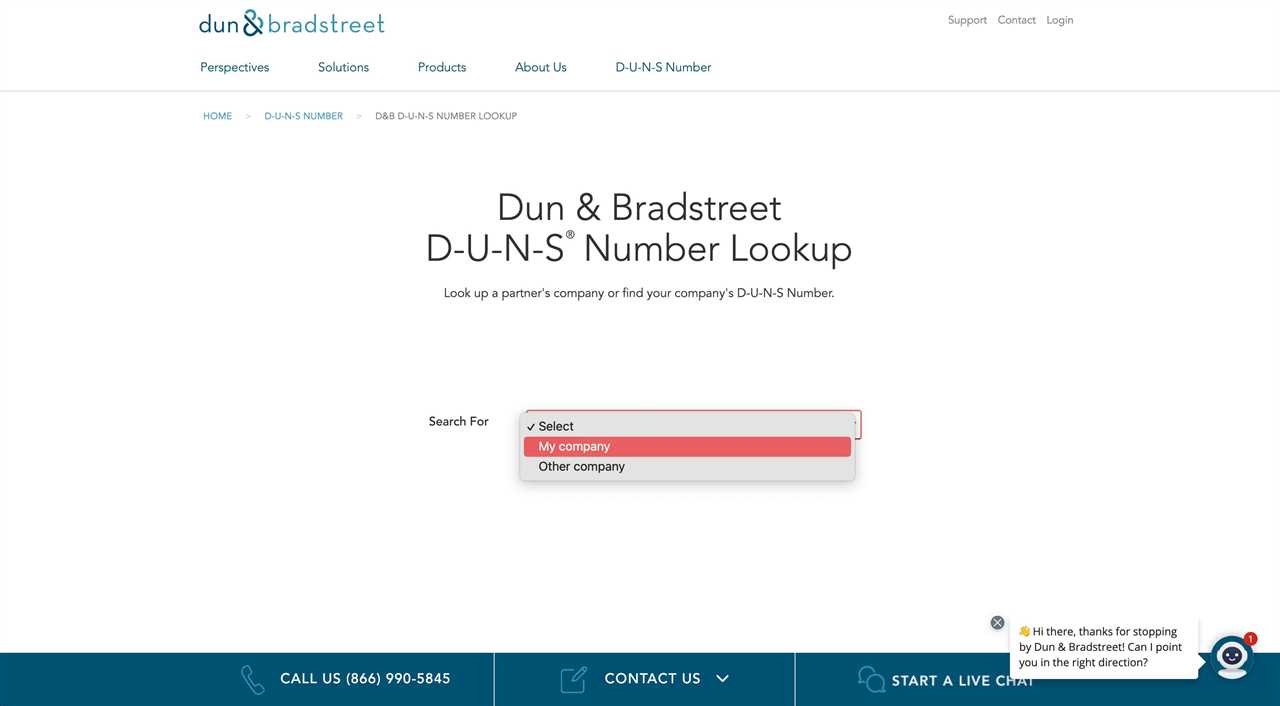Click the 'Search For' label
Viewport: 1280px width, 706px height.
458,421
